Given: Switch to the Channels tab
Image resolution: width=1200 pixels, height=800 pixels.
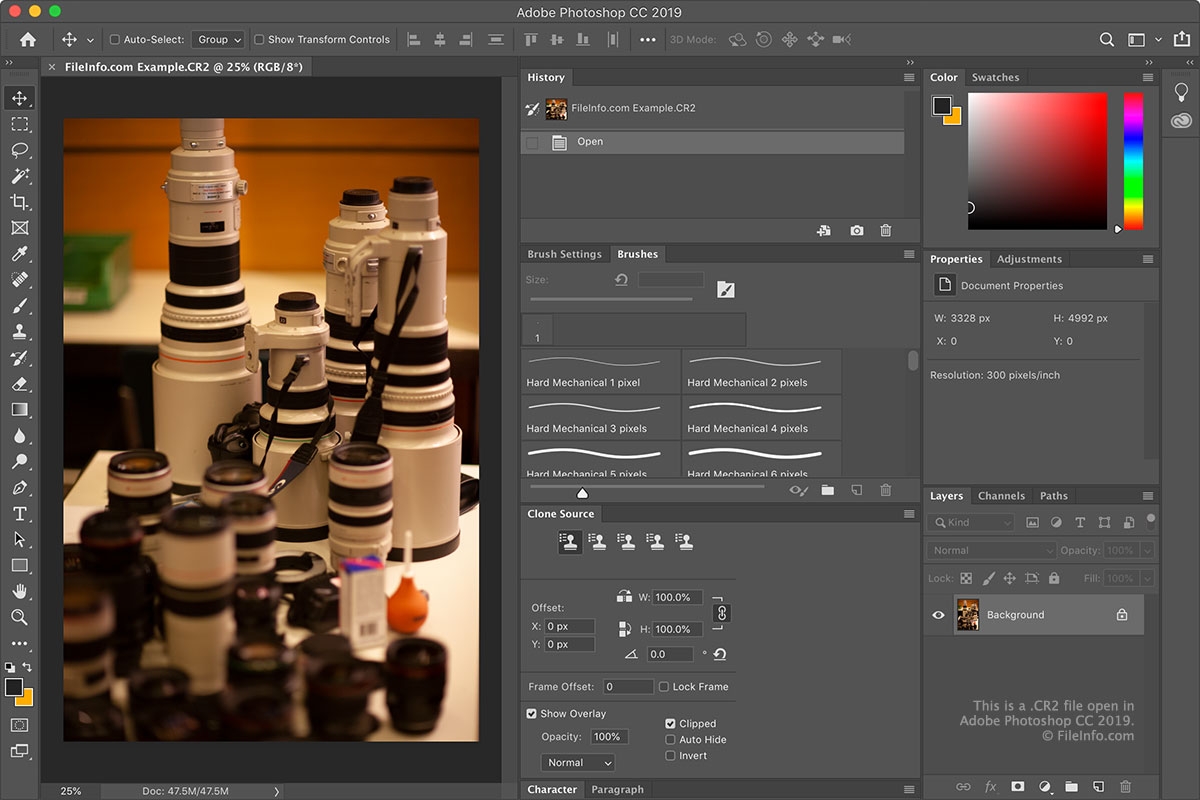Looking at the screenshot, I should pos(1001,496).
